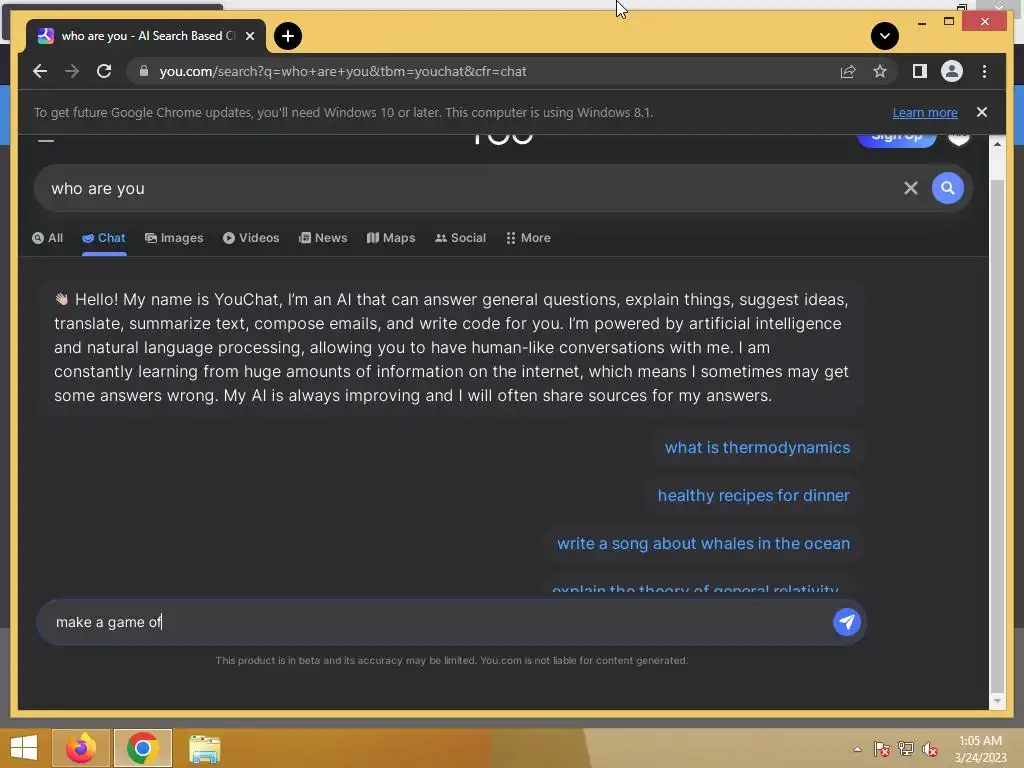Open the Learn more link
This screenshot has height=768, width=1024.
[x=925, y=112]
